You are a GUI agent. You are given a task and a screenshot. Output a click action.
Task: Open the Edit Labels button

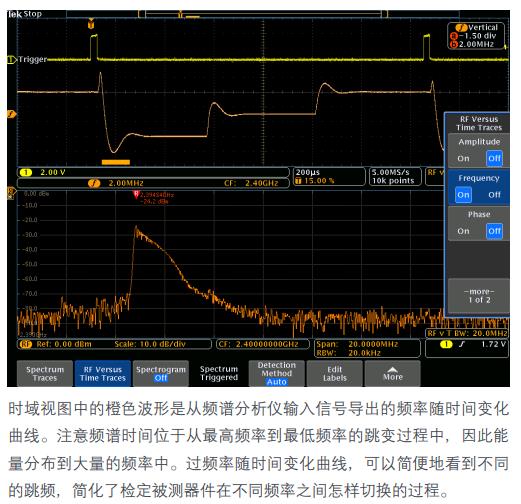(334, 373)
